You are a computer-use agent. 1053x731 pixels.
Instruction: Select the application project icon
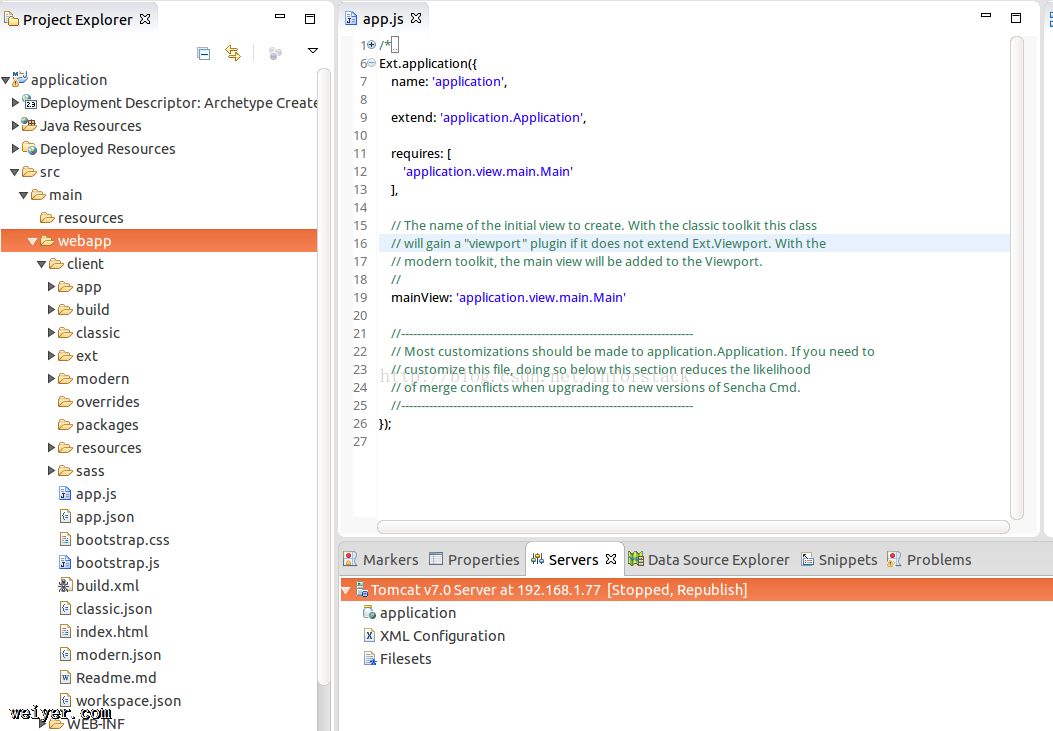(x=20, y=79)
